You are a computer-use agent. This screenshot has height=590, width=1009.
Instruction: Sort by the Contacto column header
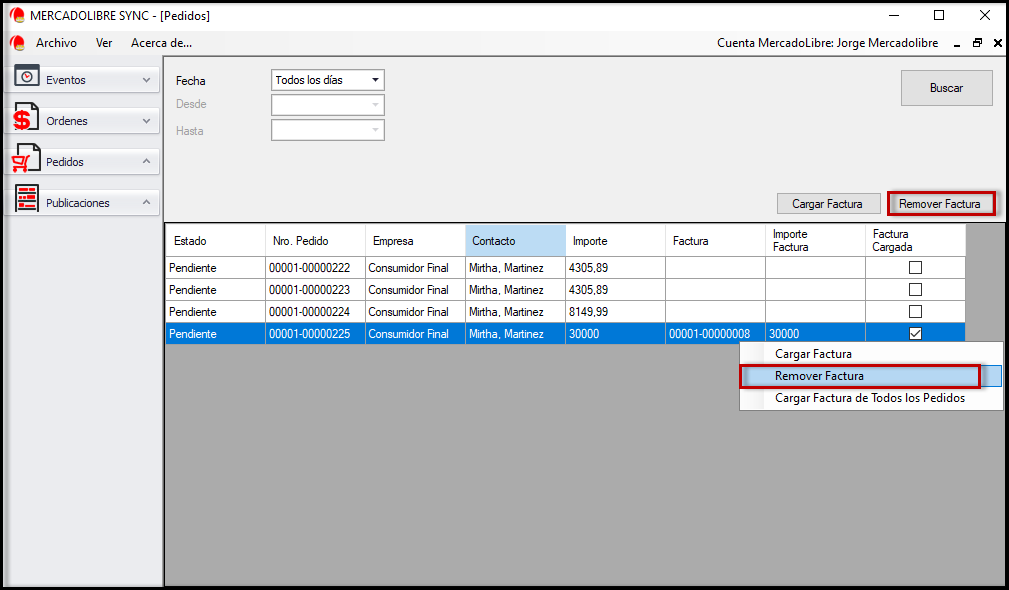click(515, 241)
